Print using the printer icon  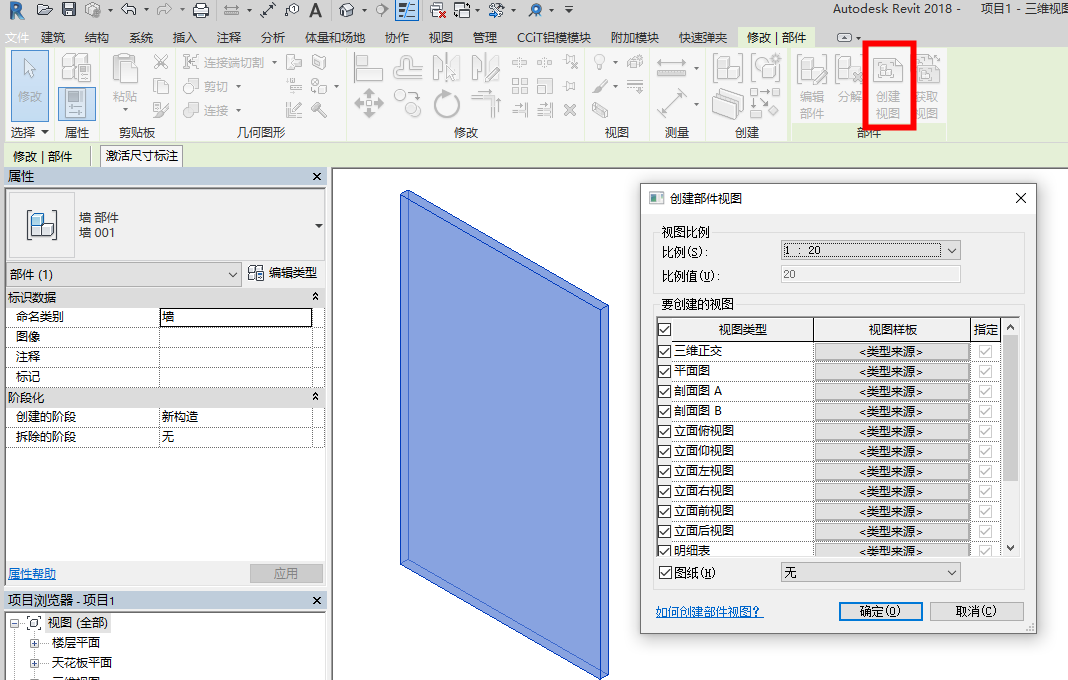point(201,10)
